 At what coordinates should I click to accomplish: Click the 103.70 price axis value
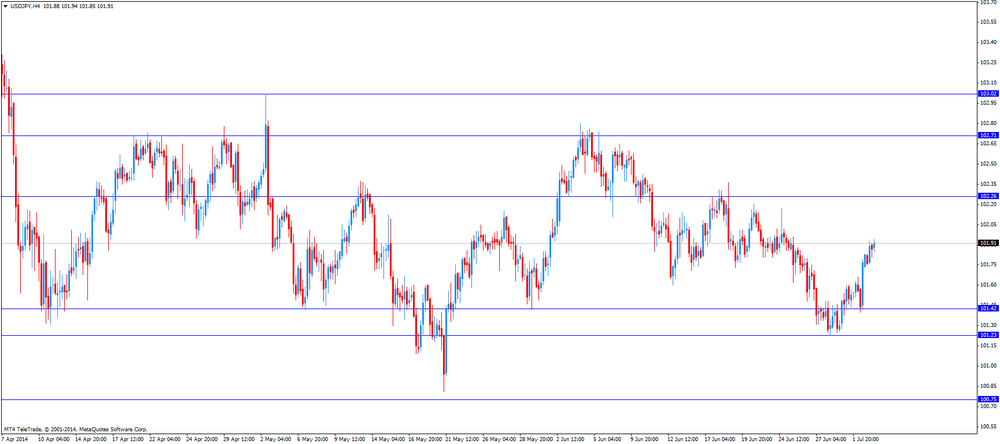pyautogui.click(x=988, y=3)
